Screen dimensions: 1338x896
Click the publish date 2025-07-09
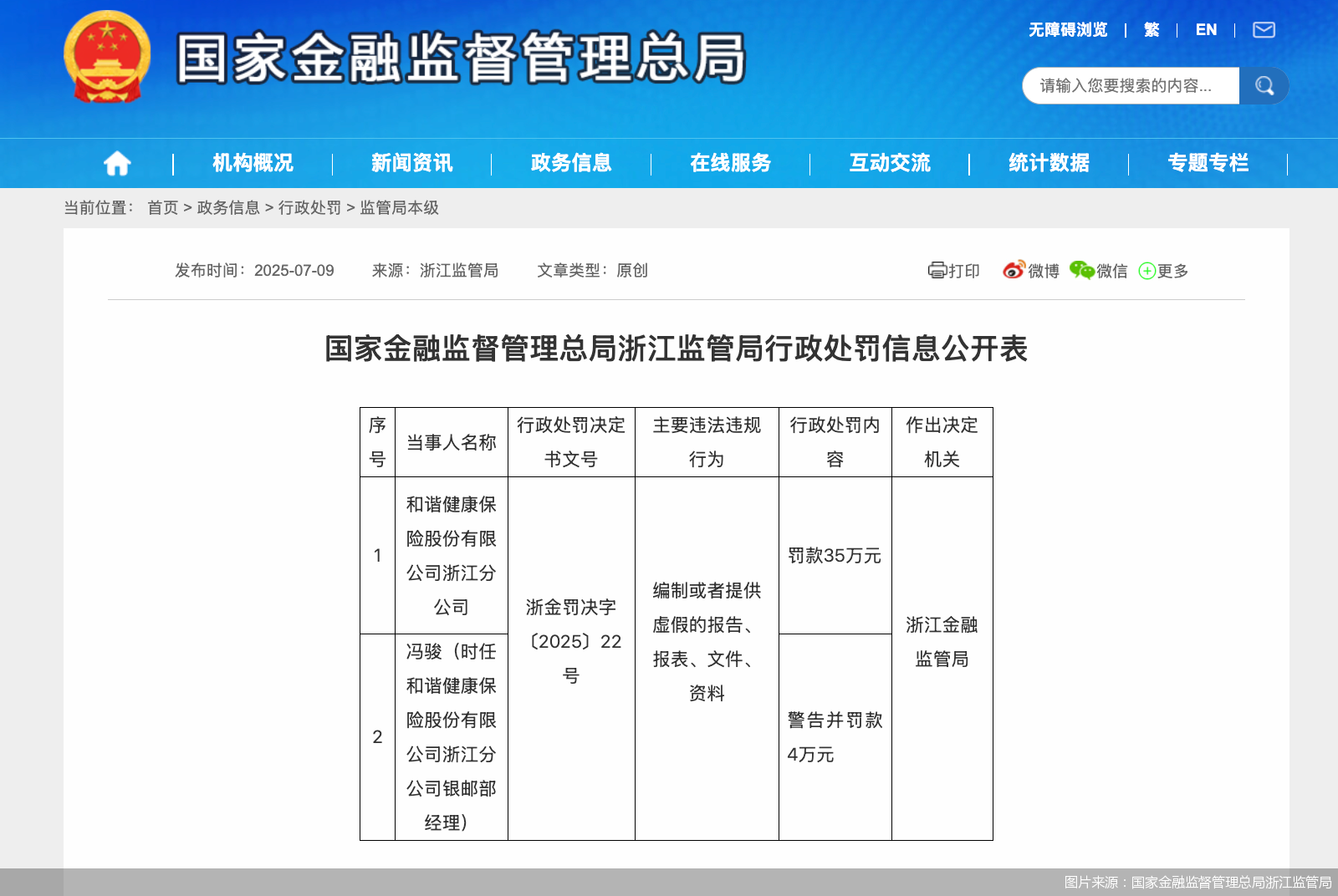pyautogui.click(x=294, y=271)
